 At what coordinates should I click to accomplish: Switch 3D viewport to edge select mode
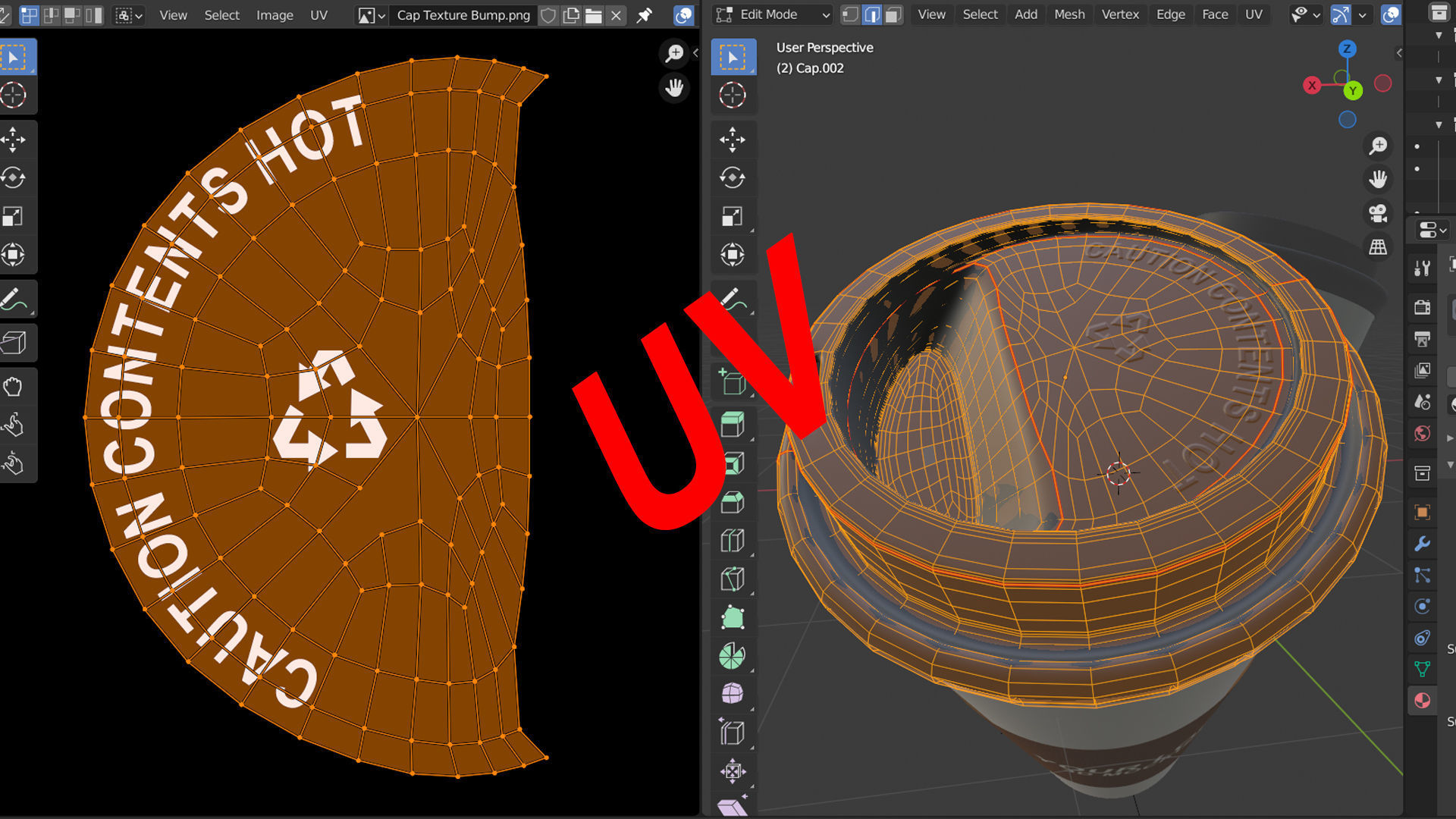click(x=872, y=14)
